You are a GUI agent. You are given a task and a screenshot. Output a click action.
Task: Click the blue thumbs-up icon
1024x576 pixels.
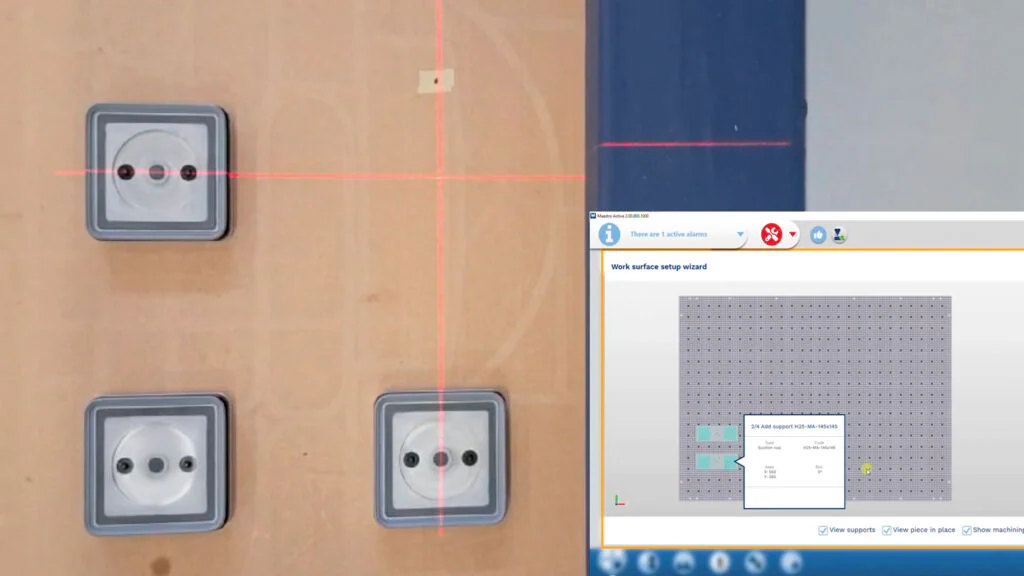tap(818, 235)
